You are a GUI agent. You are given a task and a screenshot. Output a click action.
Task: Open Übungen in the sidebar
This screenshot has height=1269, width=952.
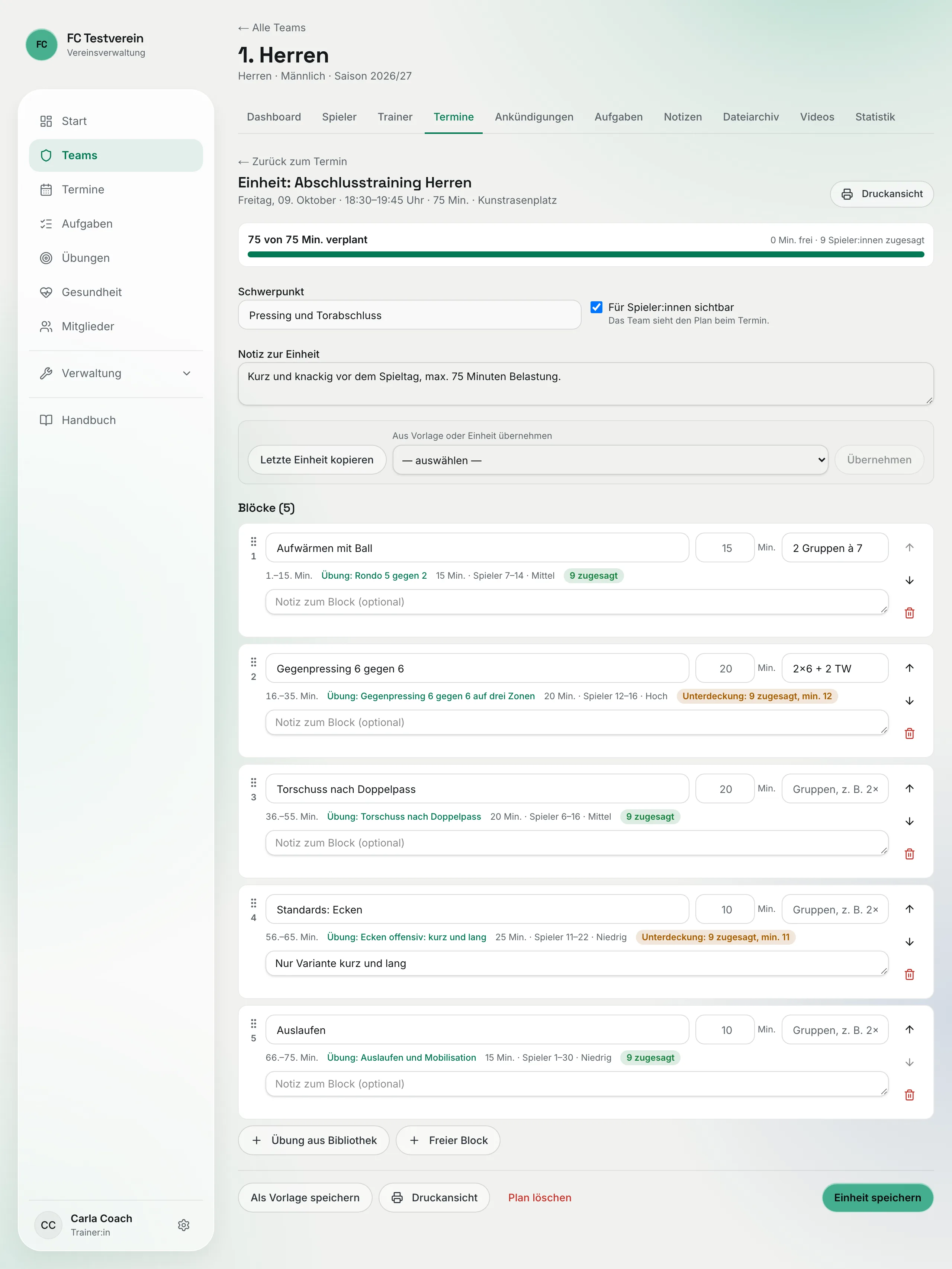pos(116,258)
